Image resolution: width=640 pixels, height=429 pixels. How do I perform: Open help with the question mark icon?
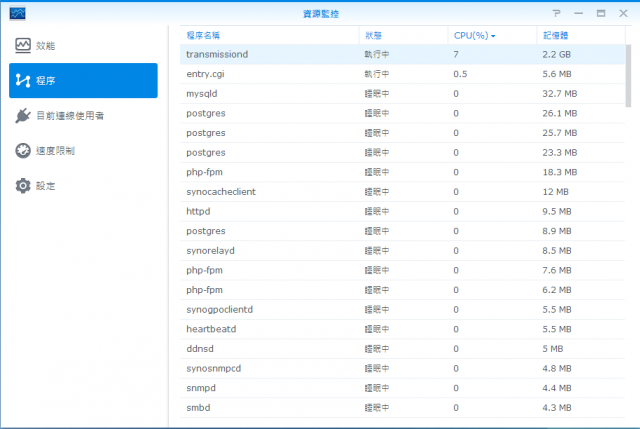[x=557, y=13]
